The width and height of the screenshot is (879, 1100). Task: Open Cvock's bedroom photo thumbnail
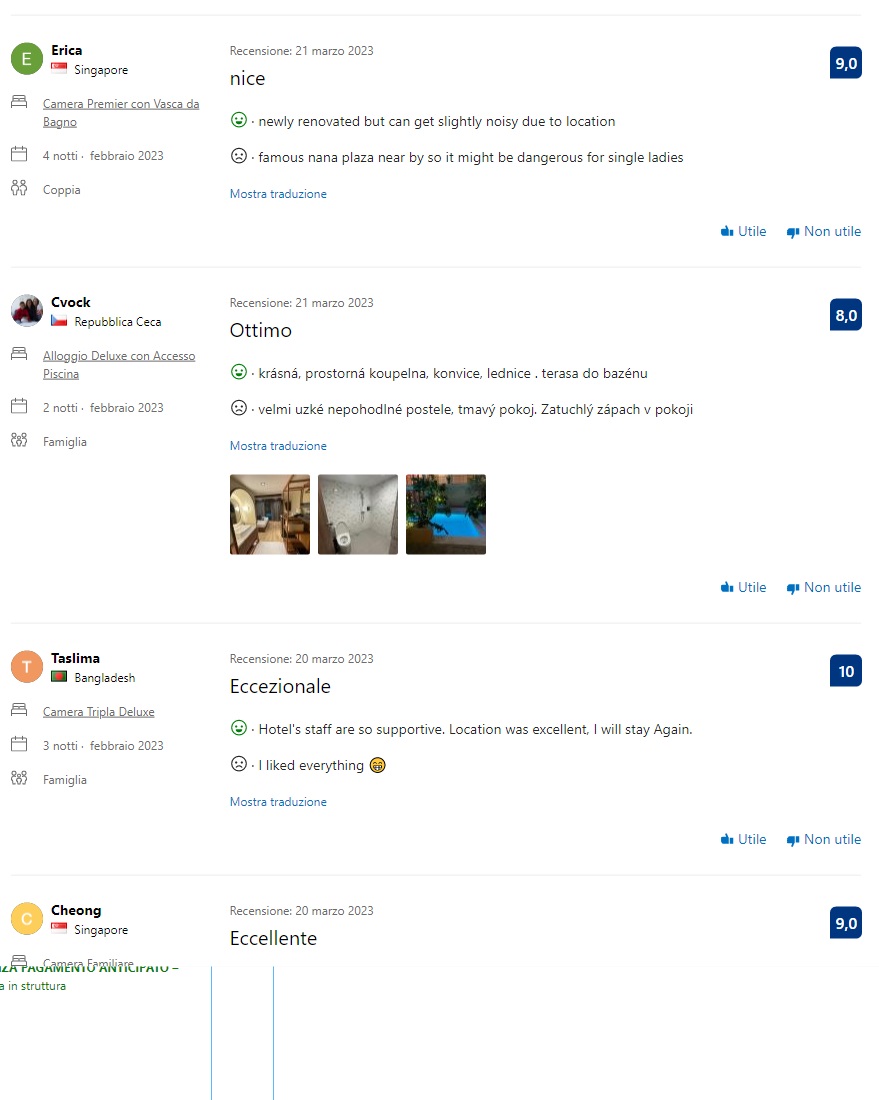click(269, 514)
